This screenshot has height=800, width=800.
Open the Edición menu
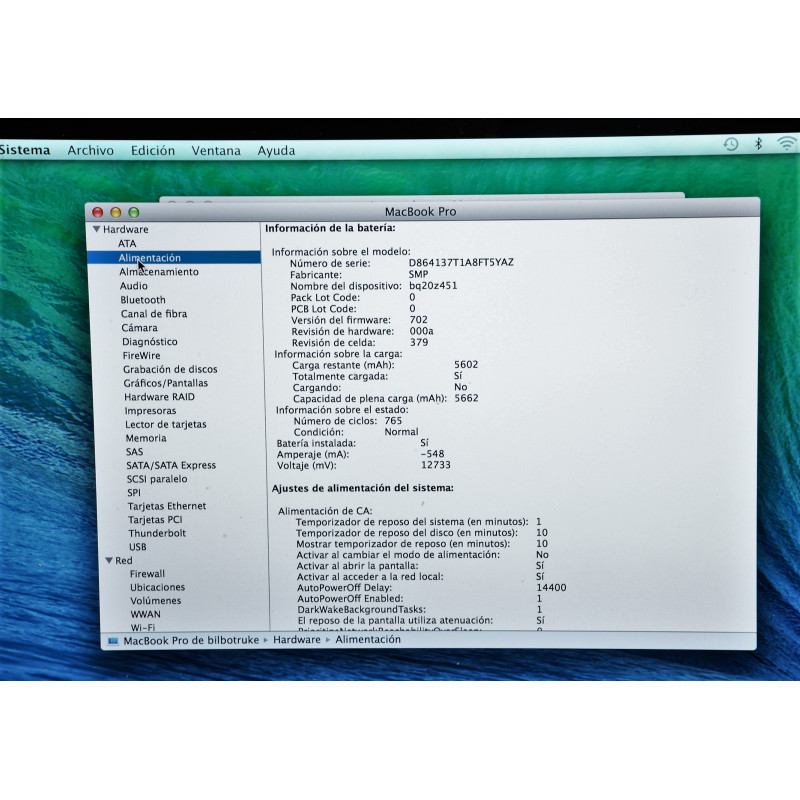[152, 151]
